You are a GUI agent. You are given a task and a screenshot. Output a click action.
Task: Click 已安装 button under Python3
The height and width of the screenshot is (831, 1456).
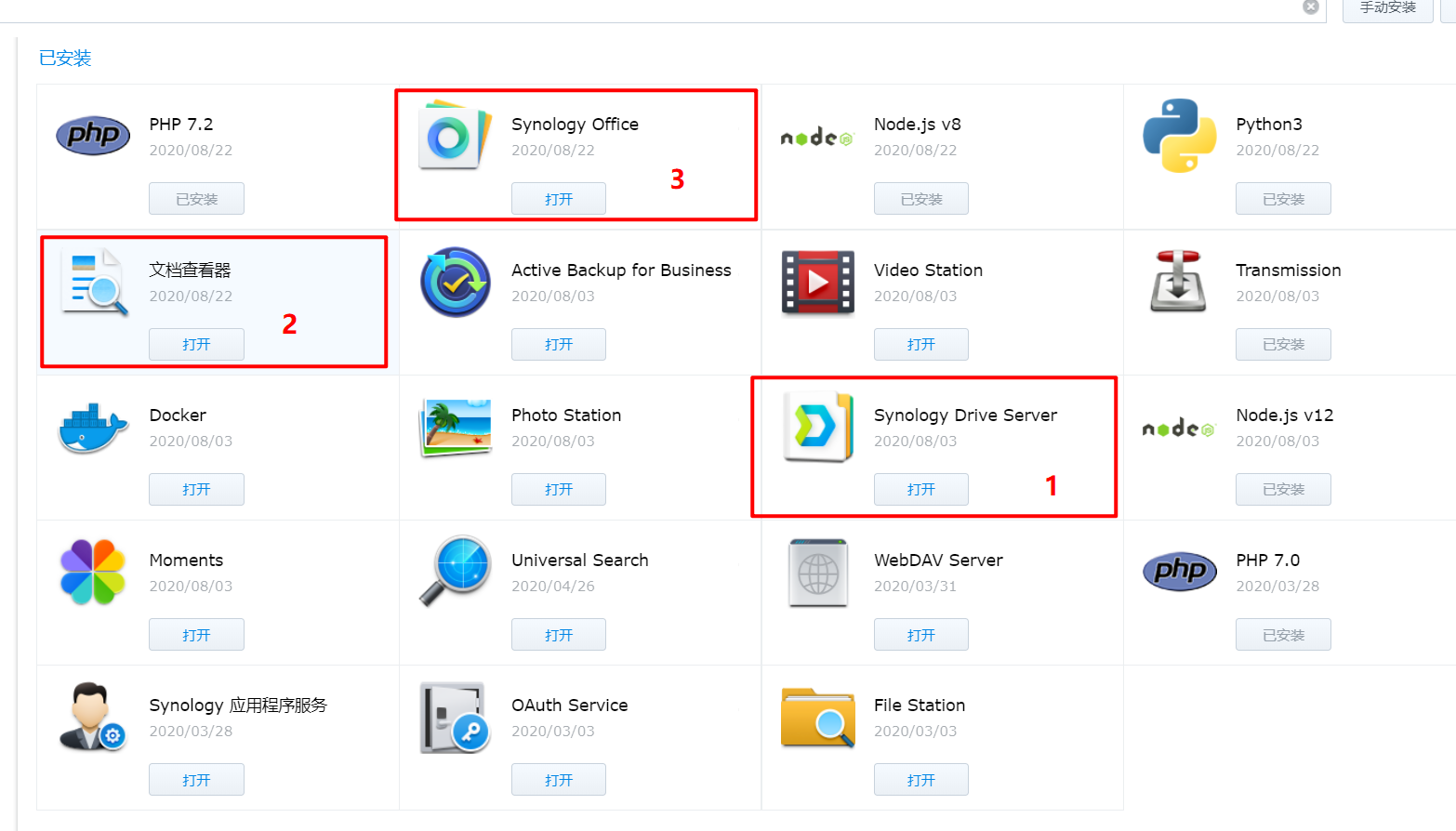pos(1283,199)
